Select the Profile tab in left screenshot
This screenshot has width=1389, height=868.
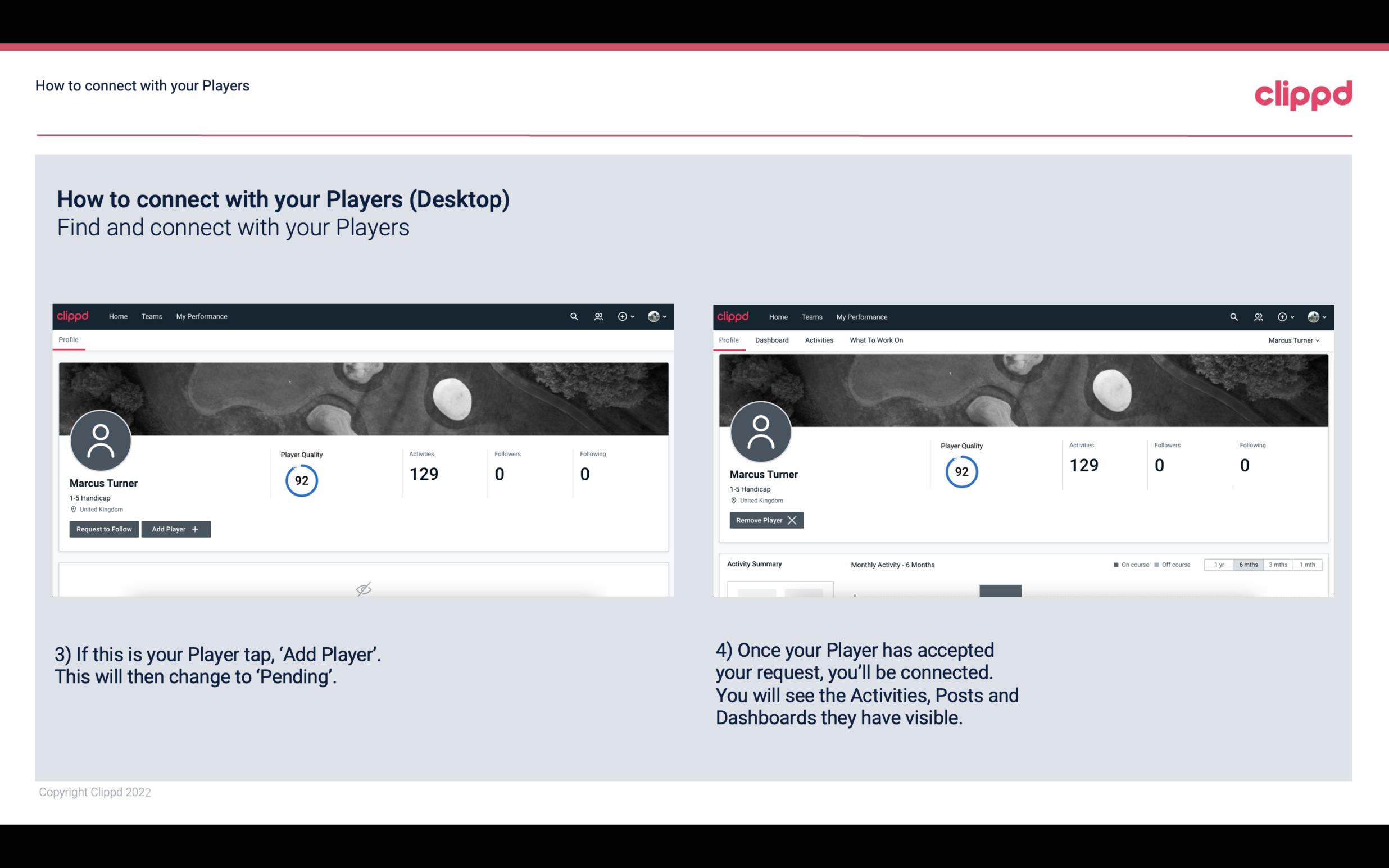coord(68,339)
